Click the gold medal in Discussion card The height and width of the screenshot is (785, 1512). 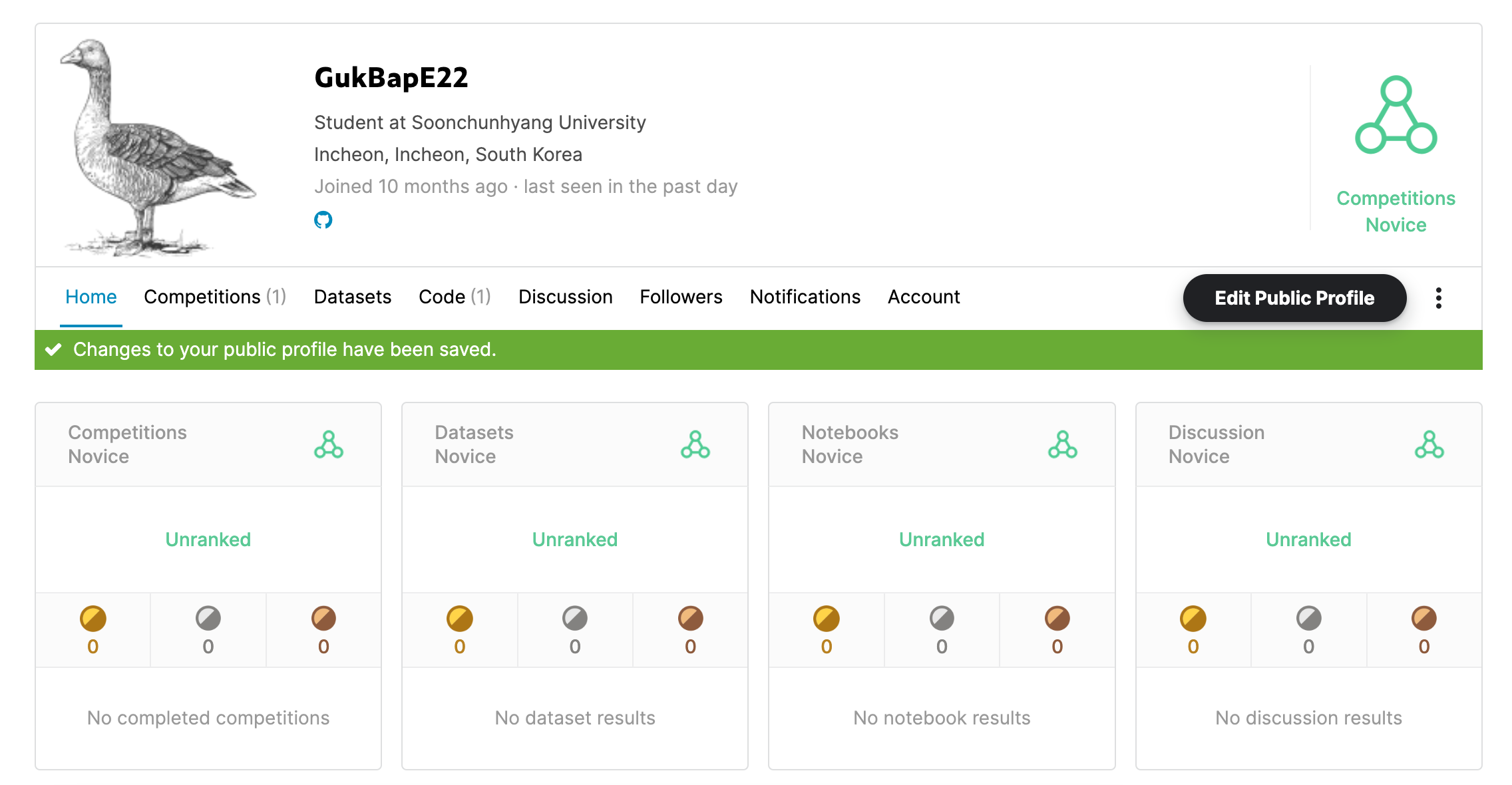click(x=1193, y=618)
